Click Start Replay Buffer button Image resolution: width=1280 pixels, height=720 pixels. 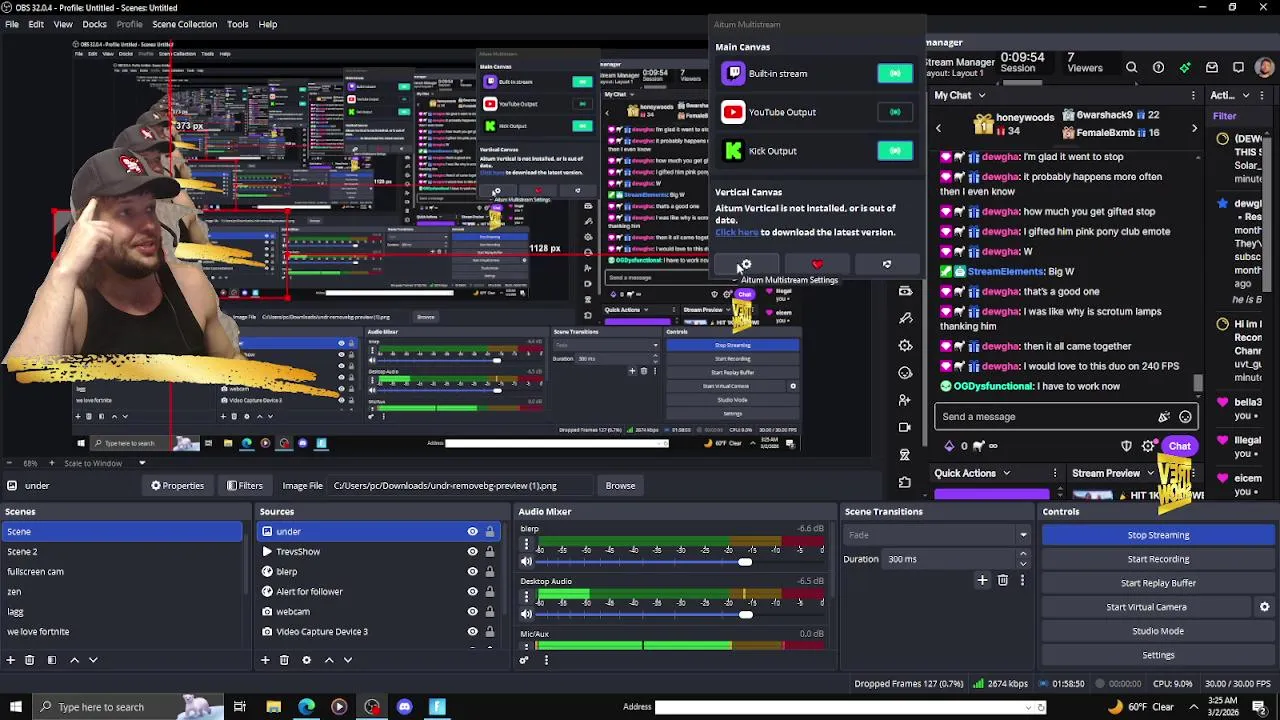pyautogui.click(x=1158, y=583)
